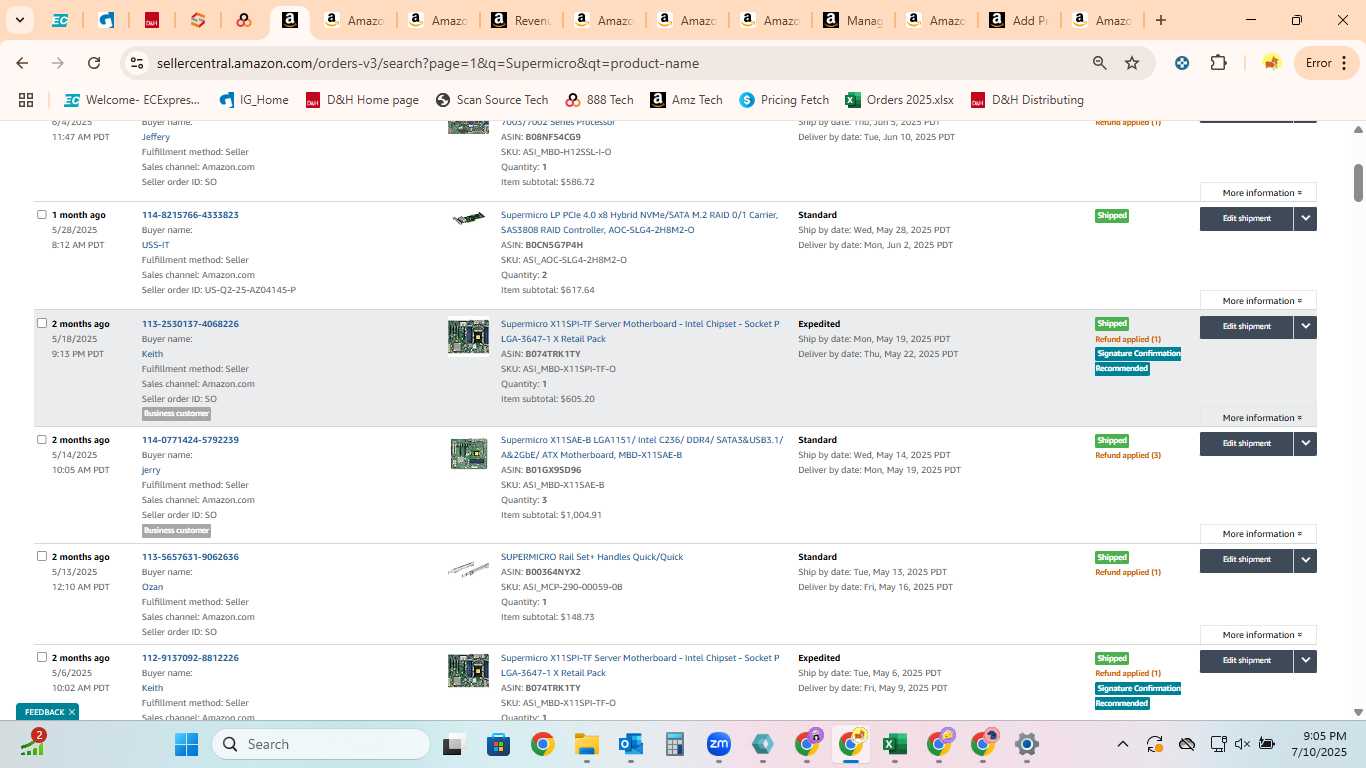This screenshot has width=1366, height=768.
Task: Expand Edit shipment dropdown for jerry order
Action: [1305, 443]
